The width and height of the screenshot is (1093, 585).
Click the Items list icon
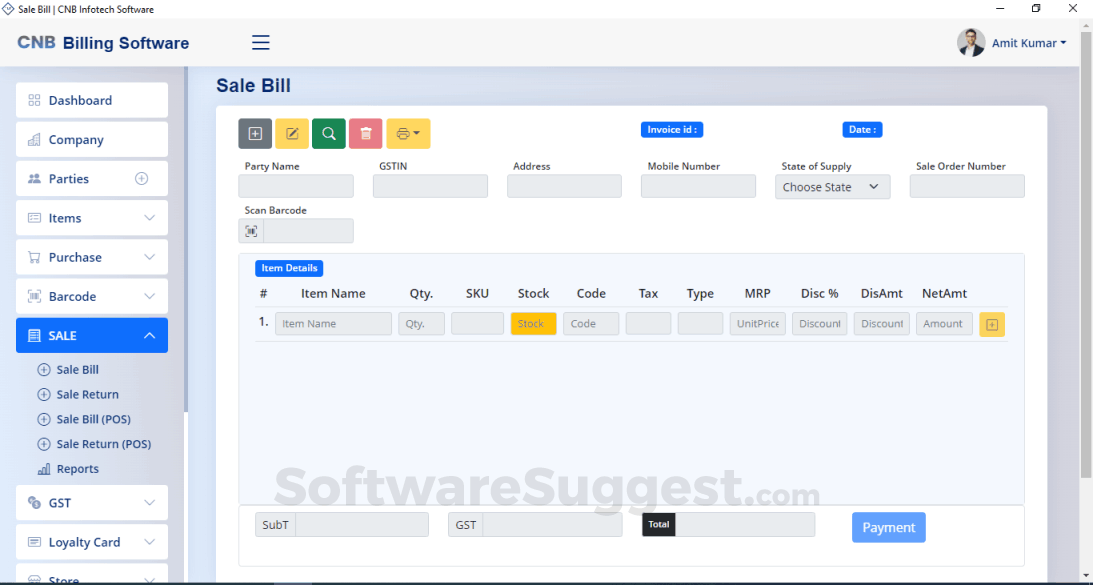click(x=34, y=218)
